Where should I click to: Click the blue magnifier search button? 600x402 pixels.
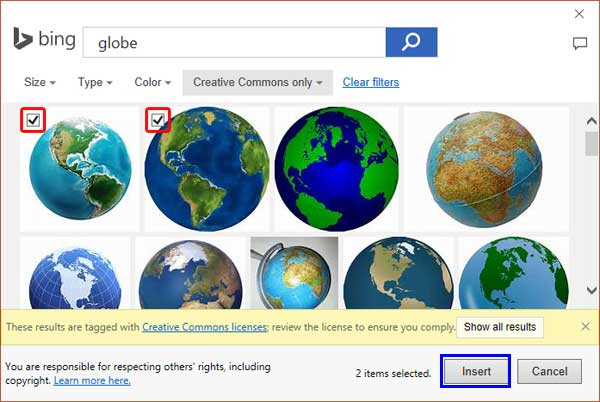click(411, 42)
